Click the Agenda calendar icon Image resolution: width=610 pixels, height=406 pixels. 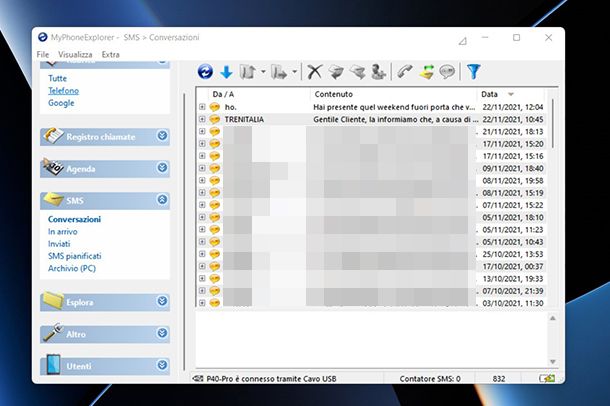[x=53, y=167]
